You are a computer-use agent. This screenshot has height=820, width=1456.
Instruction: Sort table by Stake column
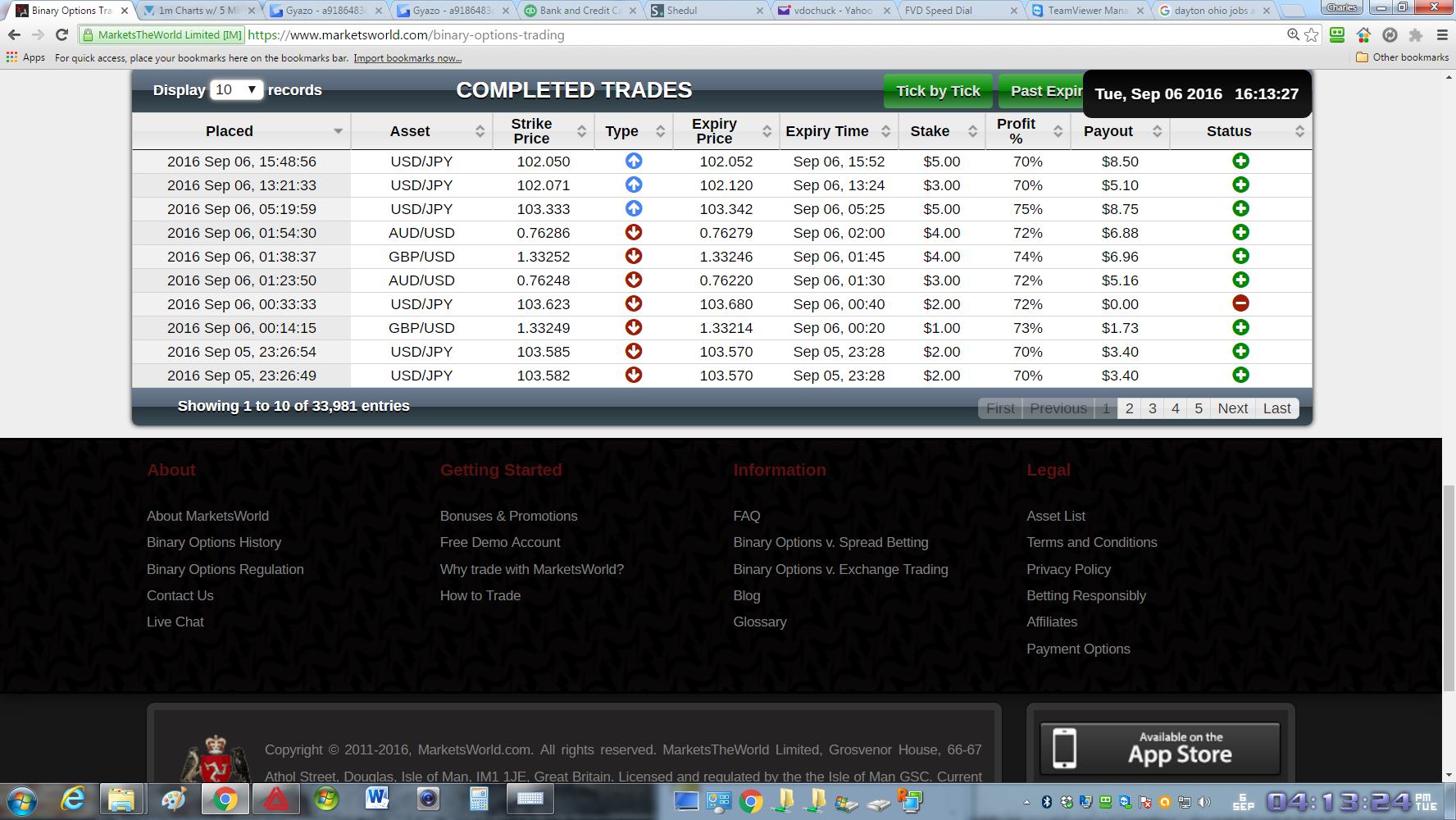[941, 131]
